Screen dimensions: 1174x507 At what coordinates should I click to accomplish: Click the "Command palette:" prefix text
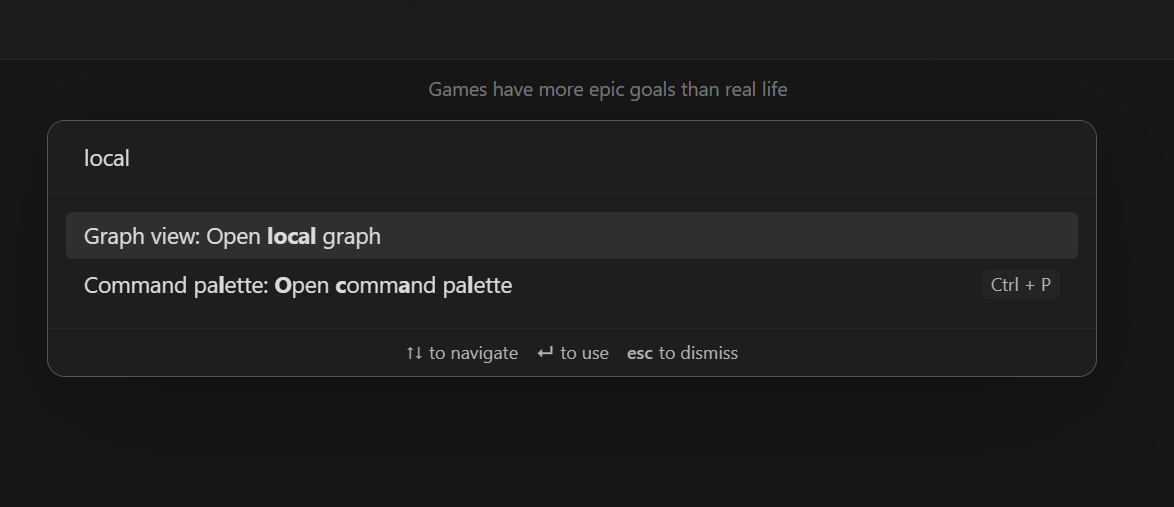click(x=176, y=286)
